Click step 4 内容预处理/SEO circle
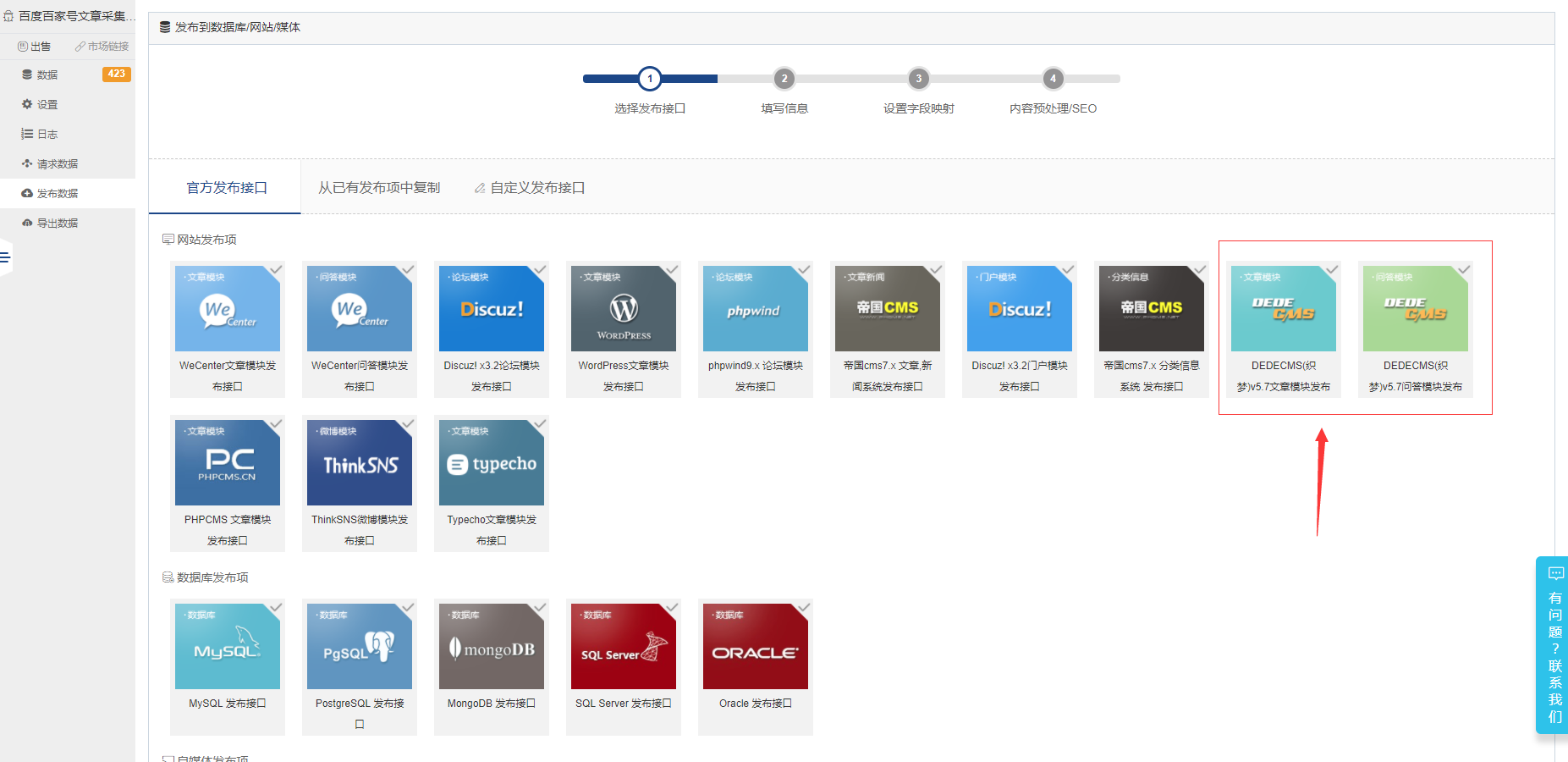This screenshot has width=1568, height=762. (1054, 79)
